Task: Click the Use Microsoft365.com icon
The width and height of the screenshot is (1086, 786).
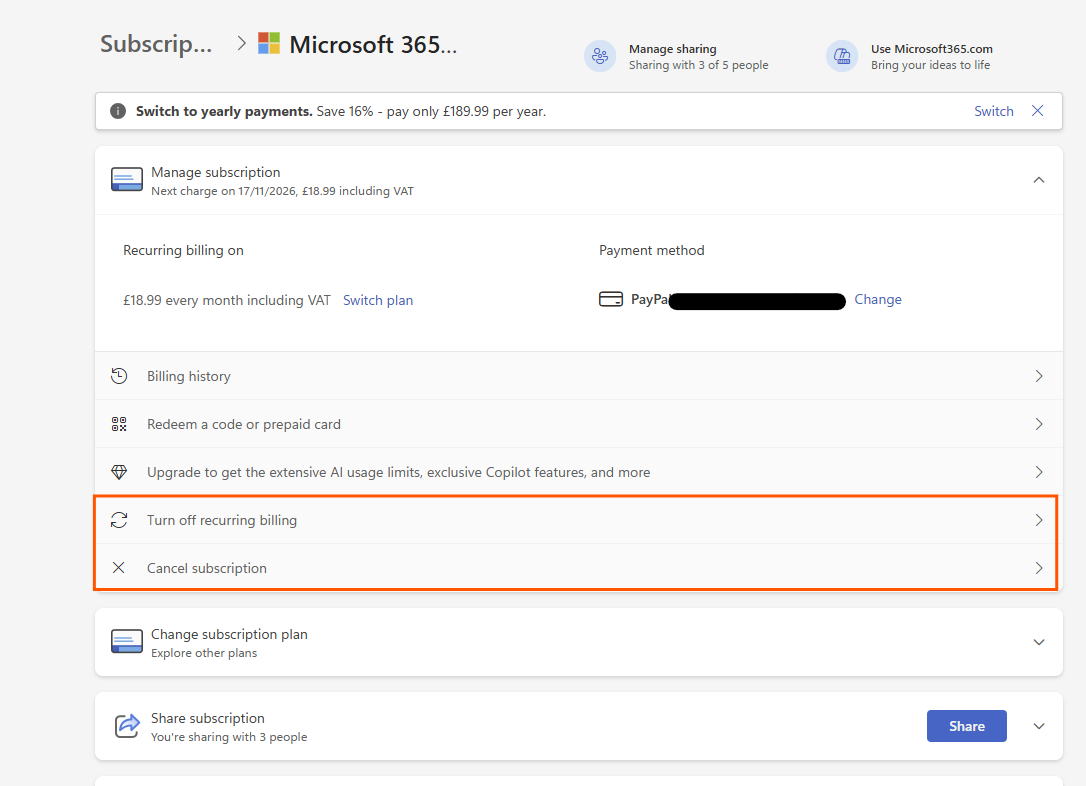Action: 842,56
